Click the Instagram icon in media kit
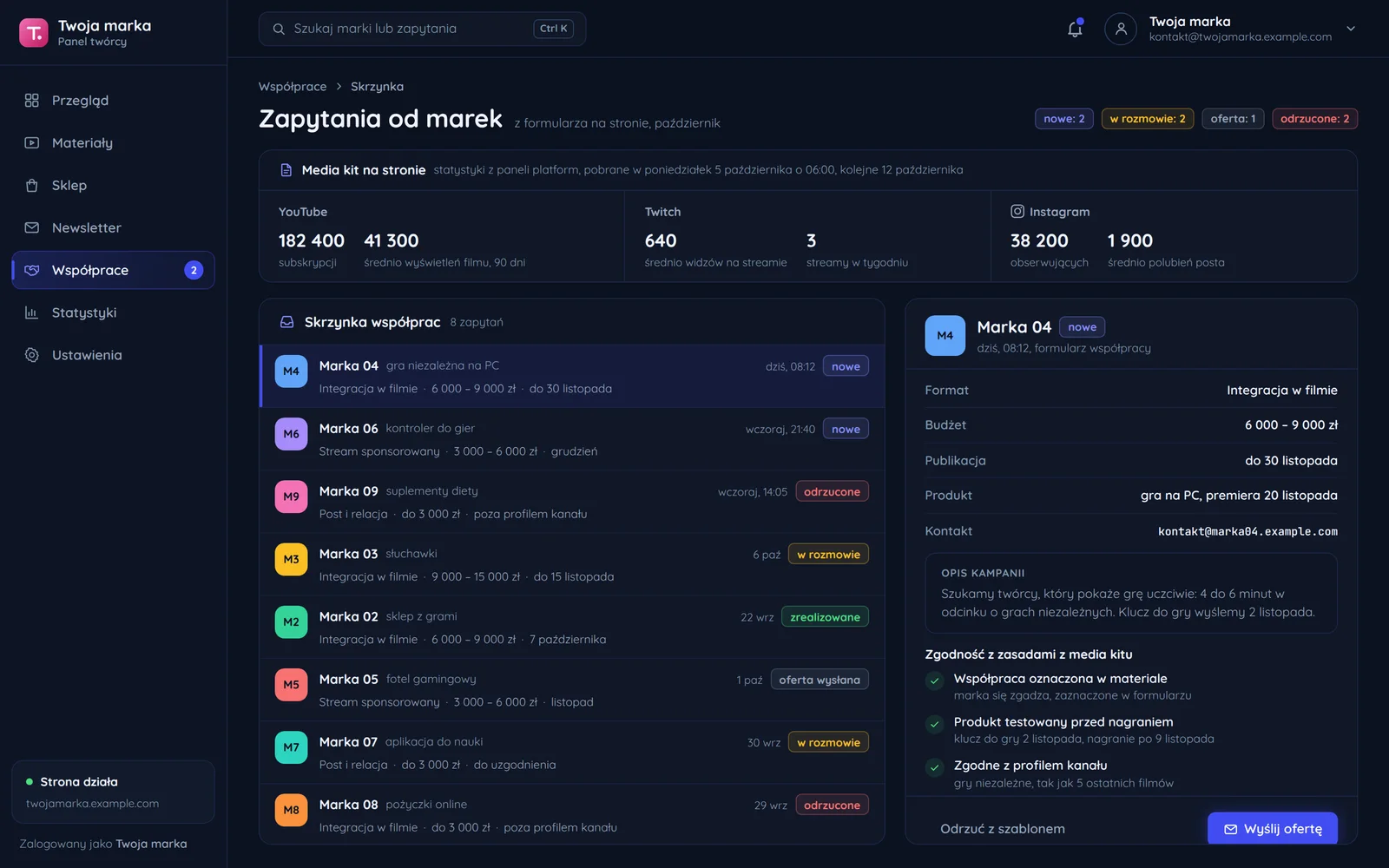1389x868 pixels. pos(1017,212)
